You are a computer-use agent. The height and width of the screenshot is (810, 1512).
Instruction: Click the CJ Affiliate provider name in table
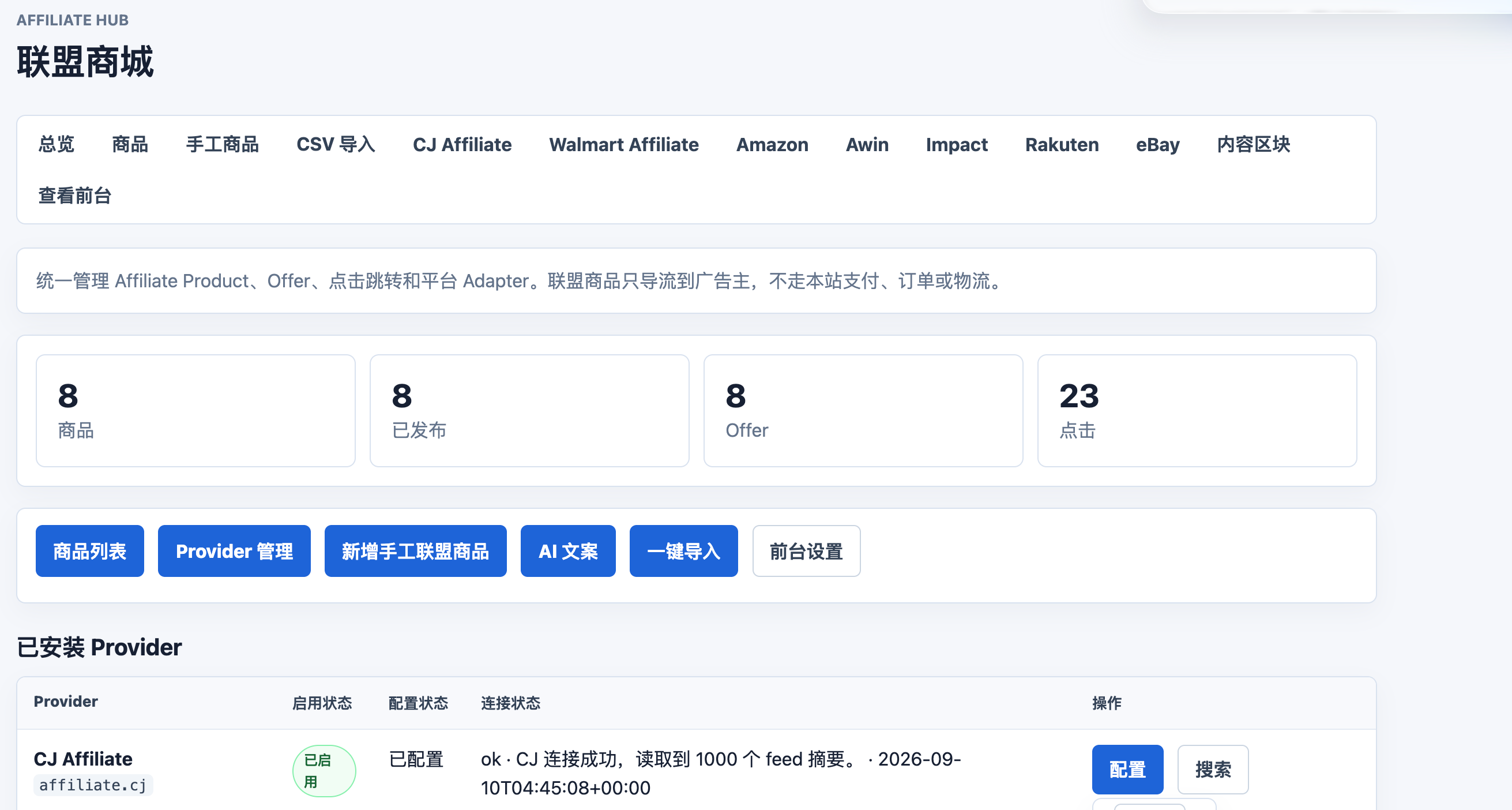84,759
